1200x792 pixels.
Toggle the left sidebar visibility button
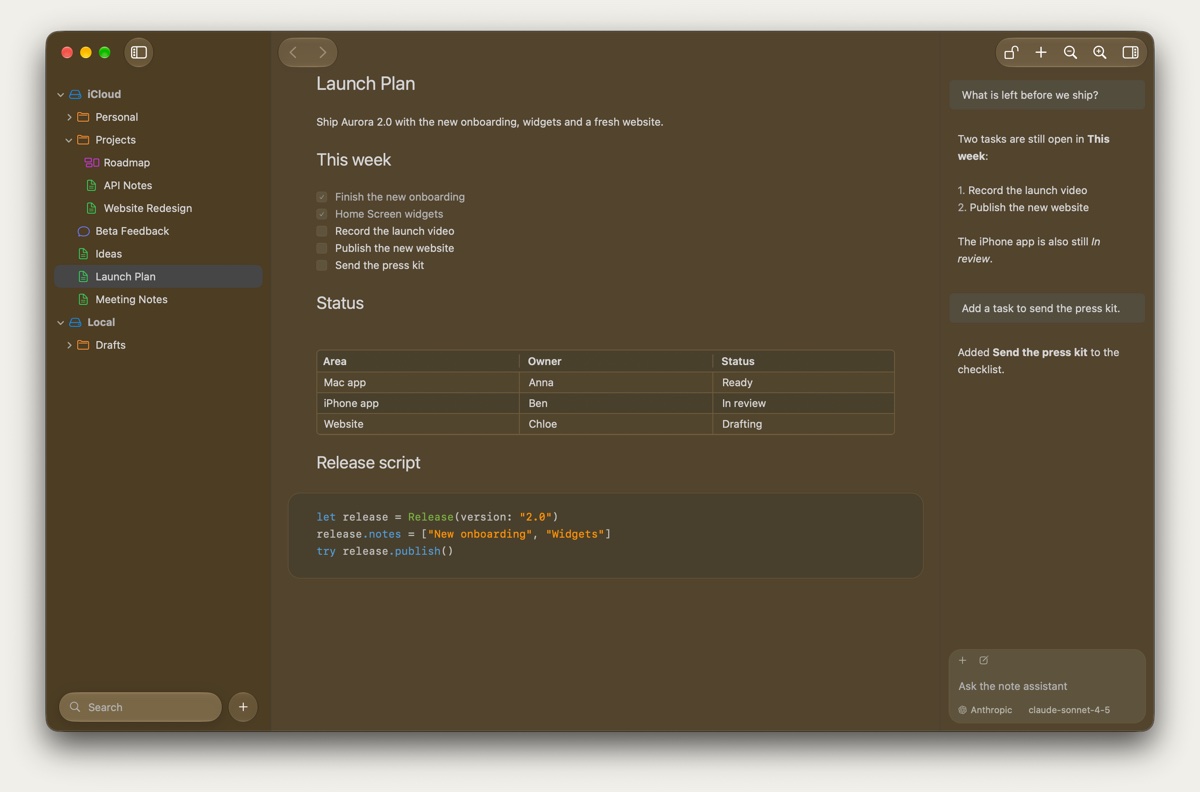[x=139, y=52]
